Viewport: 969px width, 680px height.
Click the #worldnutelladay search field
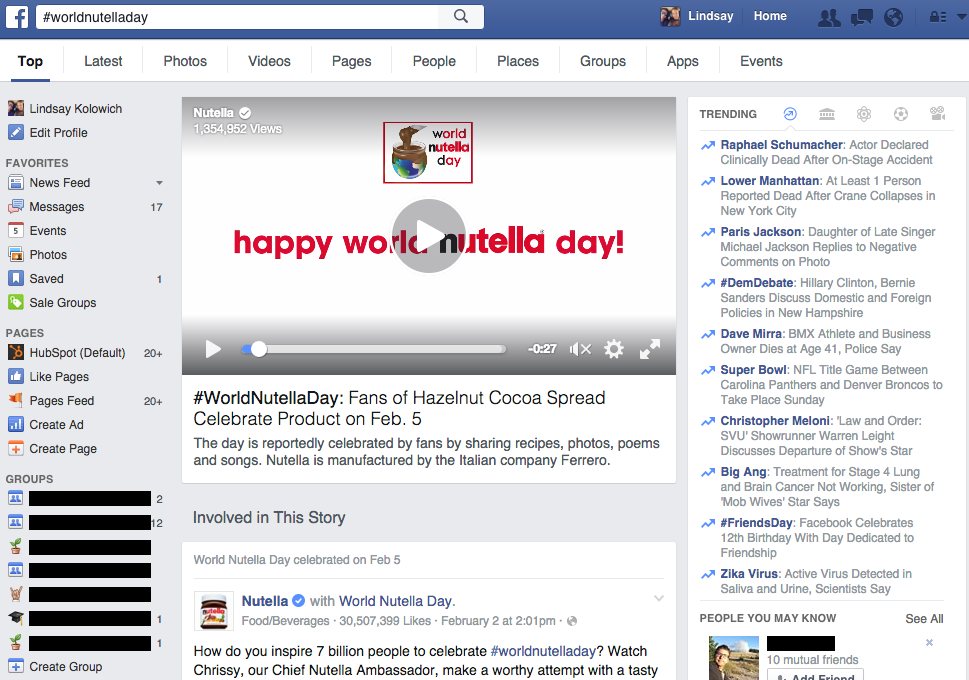click(x=237, y=17)
